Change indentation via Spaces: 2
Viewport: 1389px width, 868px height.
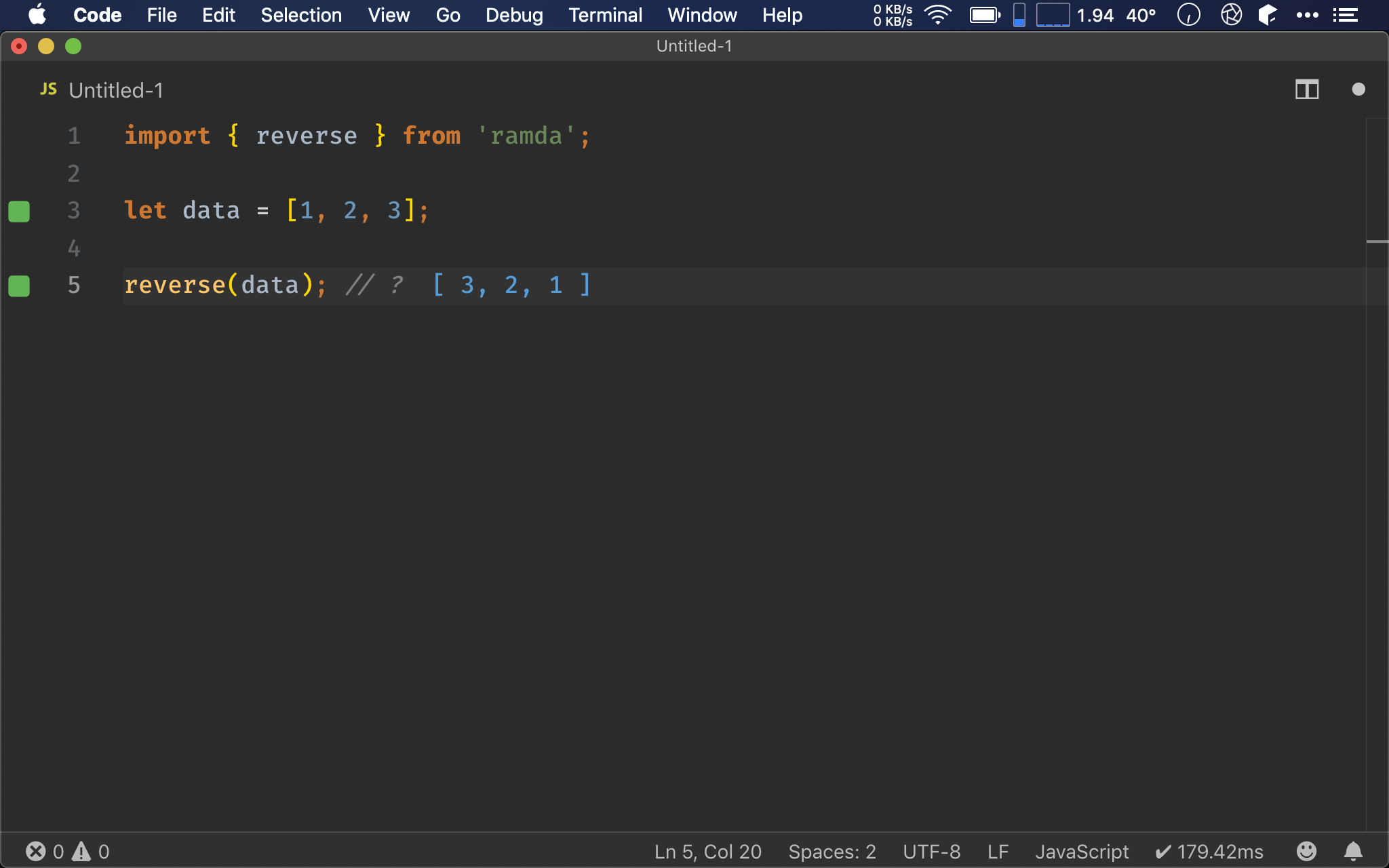pyautogui.click(x=832, y=852)
